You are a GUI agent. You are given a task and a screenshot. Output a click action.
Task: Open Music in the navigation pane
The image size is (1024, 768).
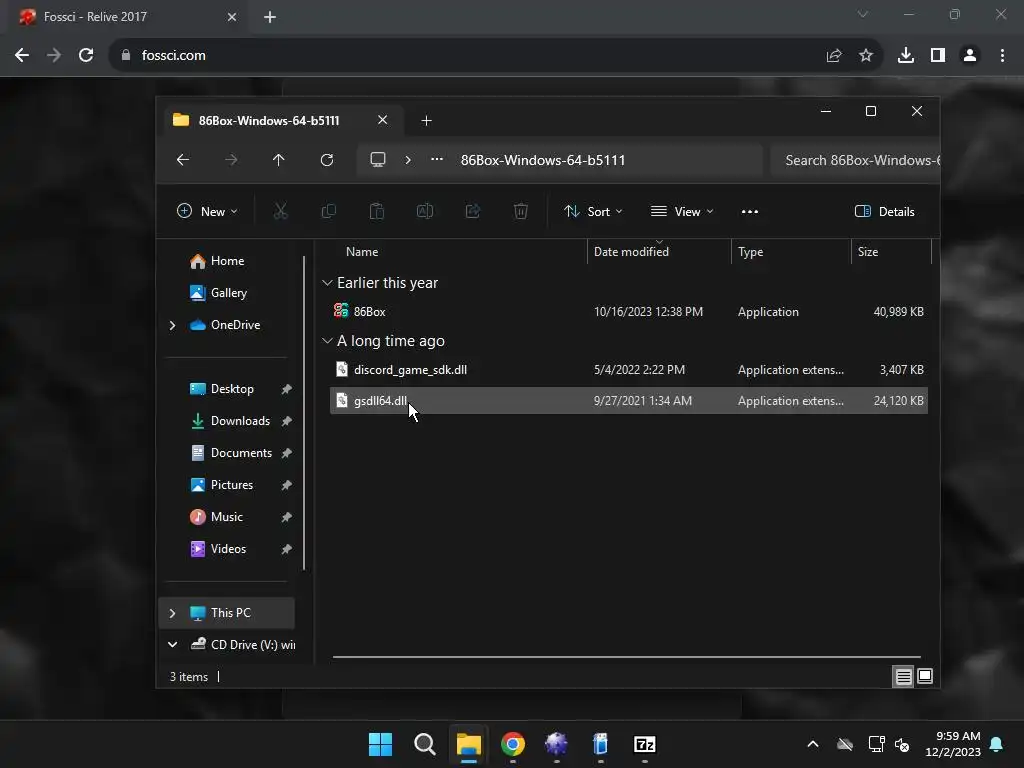[x=226, y=517]
